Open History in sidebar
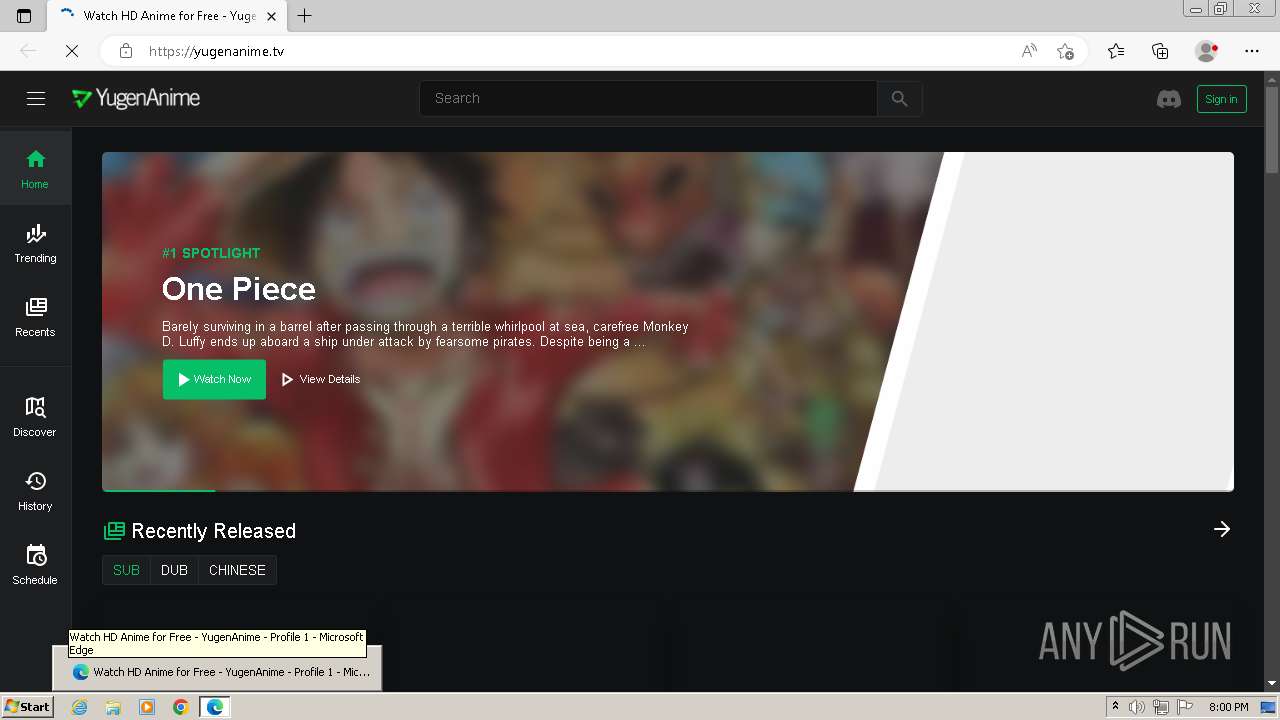Screen dimensions: 1280x720 (x=35, y=490)
